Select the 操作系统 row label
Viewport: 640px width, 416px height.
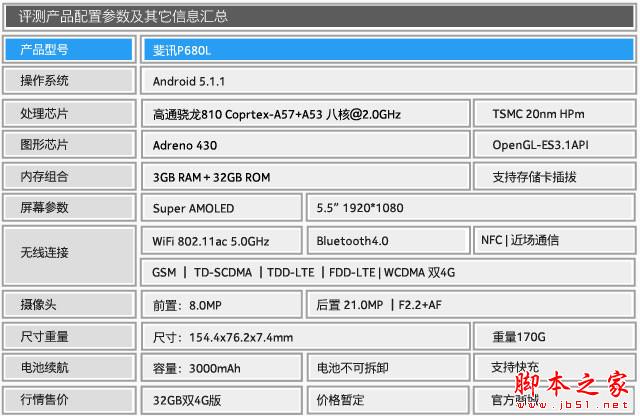pyautogui.click(x=69, y=81)
